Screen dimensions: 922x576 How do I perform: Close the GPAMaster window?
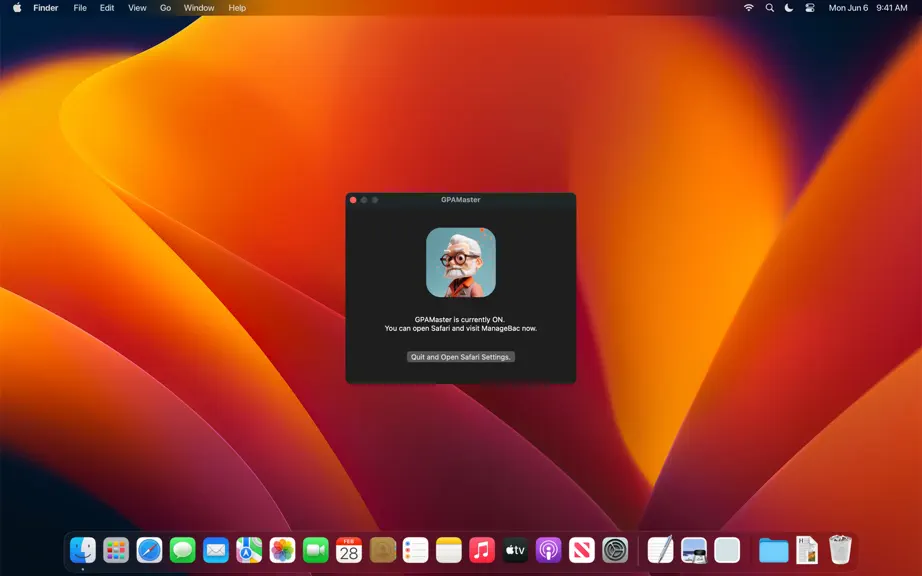(353, 200)
